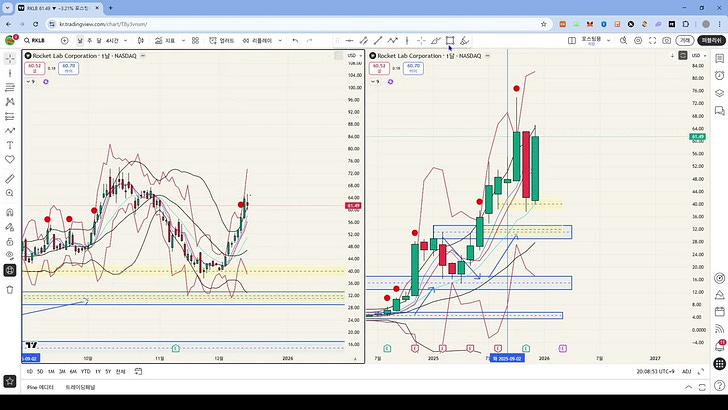Screen dimensions: 728x410
Task: Select the 1D date range
Action: 30,371
